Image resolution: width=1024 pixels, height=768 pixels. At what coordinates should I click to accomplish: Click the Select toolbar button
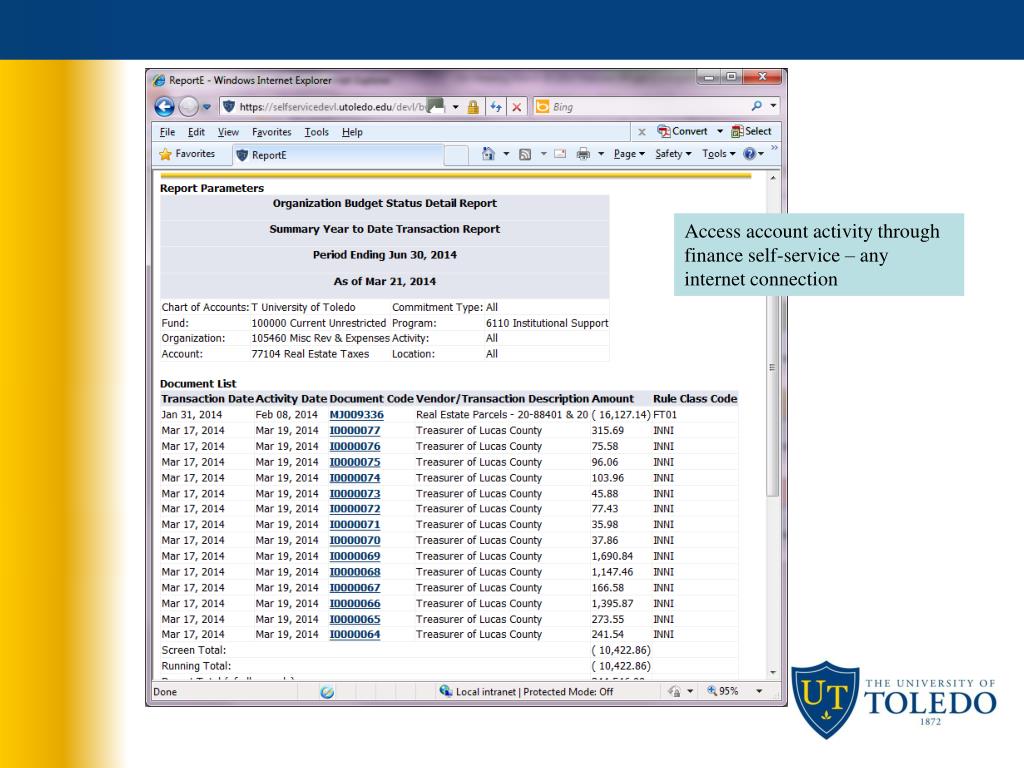(x=751, y=131)
